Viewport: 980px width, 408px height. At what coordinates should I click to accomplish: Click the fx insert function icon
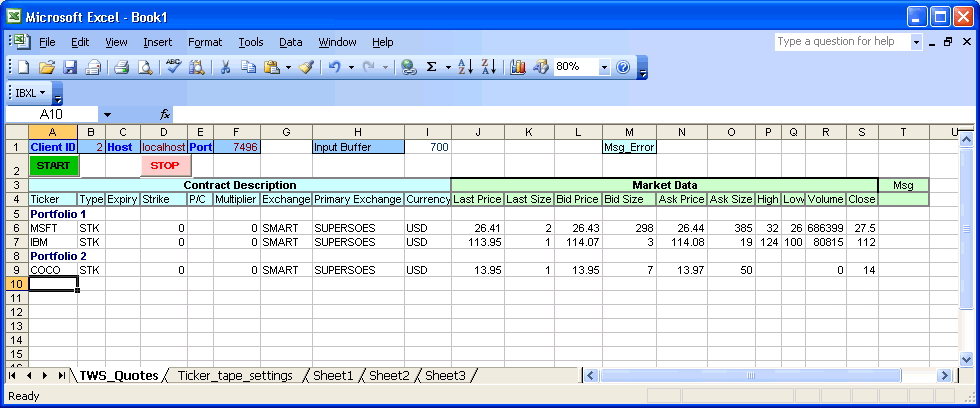pos(165,114)
